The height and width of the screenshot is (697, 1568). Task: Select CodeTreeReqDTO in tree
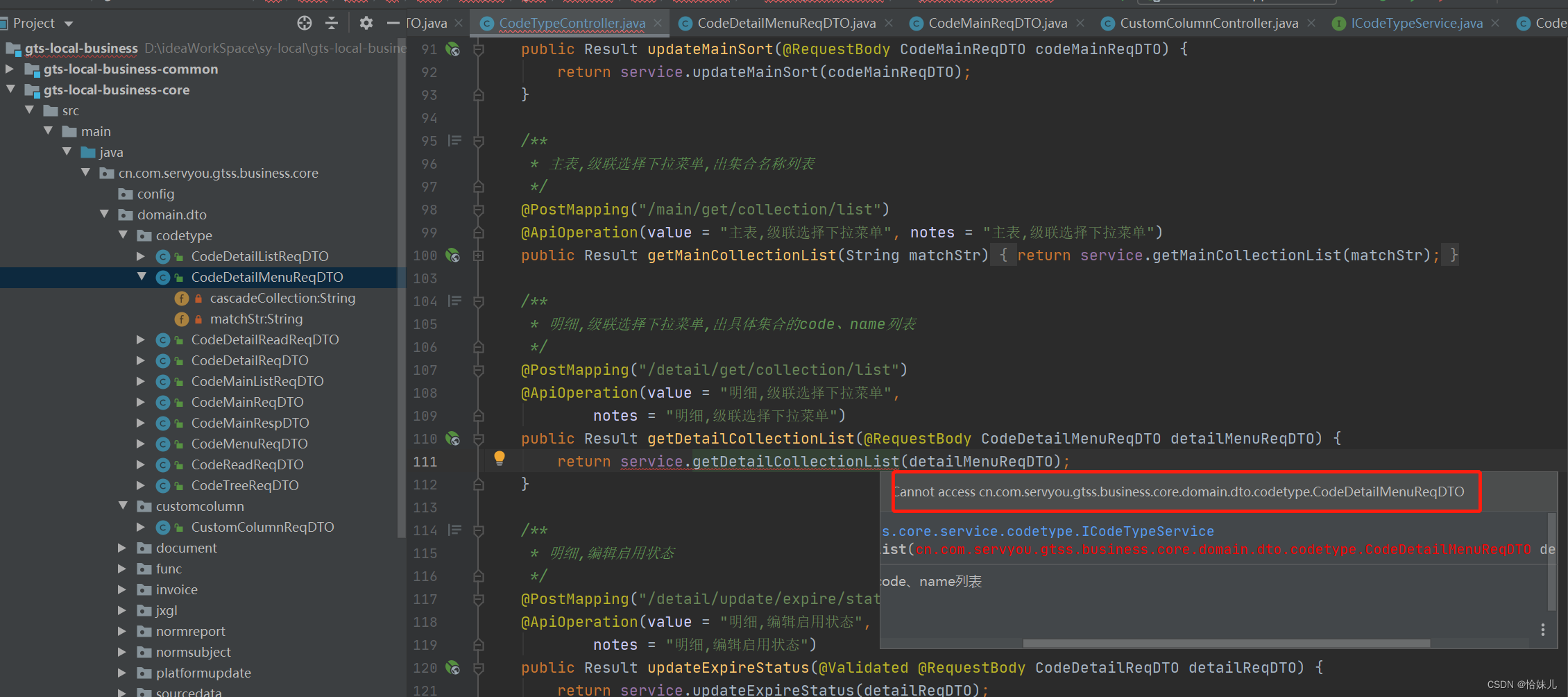pyautogui.click(x=245, y=485)
